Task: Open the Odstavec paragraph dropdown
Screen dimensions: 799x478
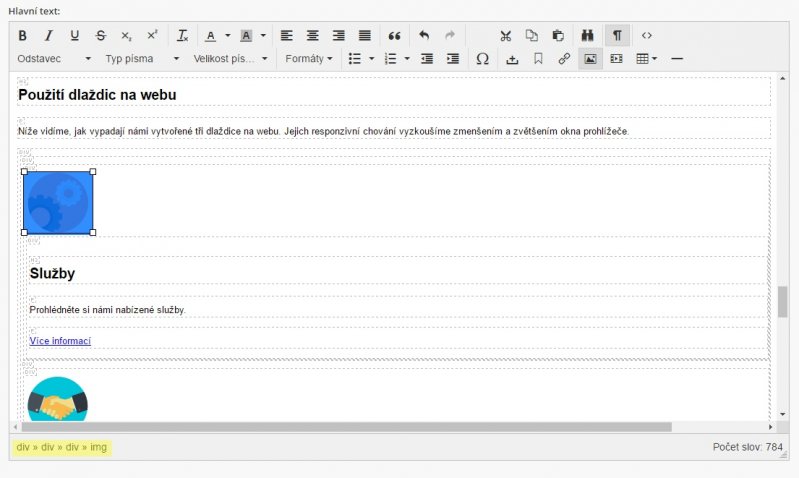Action: [54, 59]
